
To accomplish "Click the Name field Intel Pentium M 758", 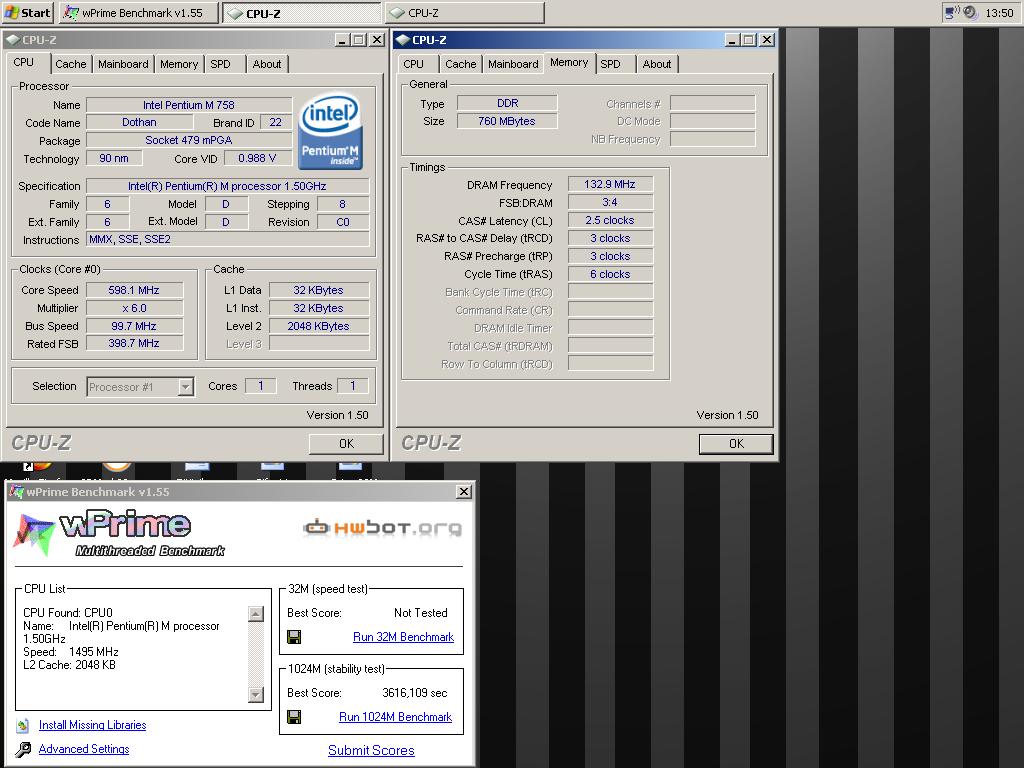I will [x=189, y=105].
